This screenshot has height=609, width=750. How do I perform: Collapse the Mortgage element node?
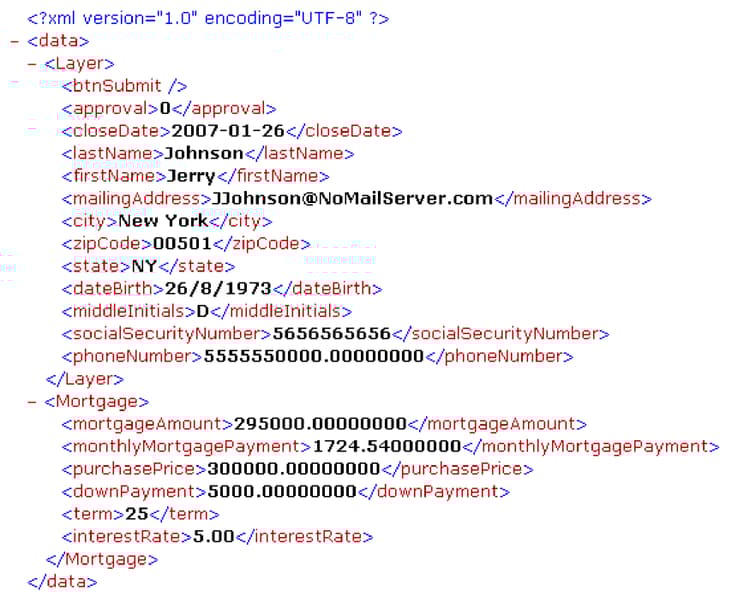(x=32, y=402)
